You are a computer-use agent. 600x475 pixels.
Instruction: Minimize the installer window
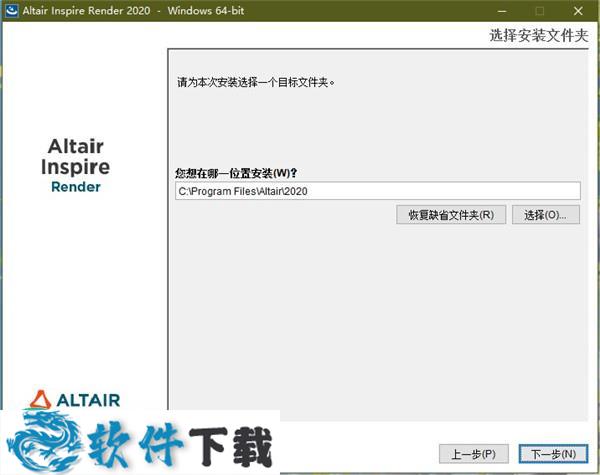tap(502, 11)
